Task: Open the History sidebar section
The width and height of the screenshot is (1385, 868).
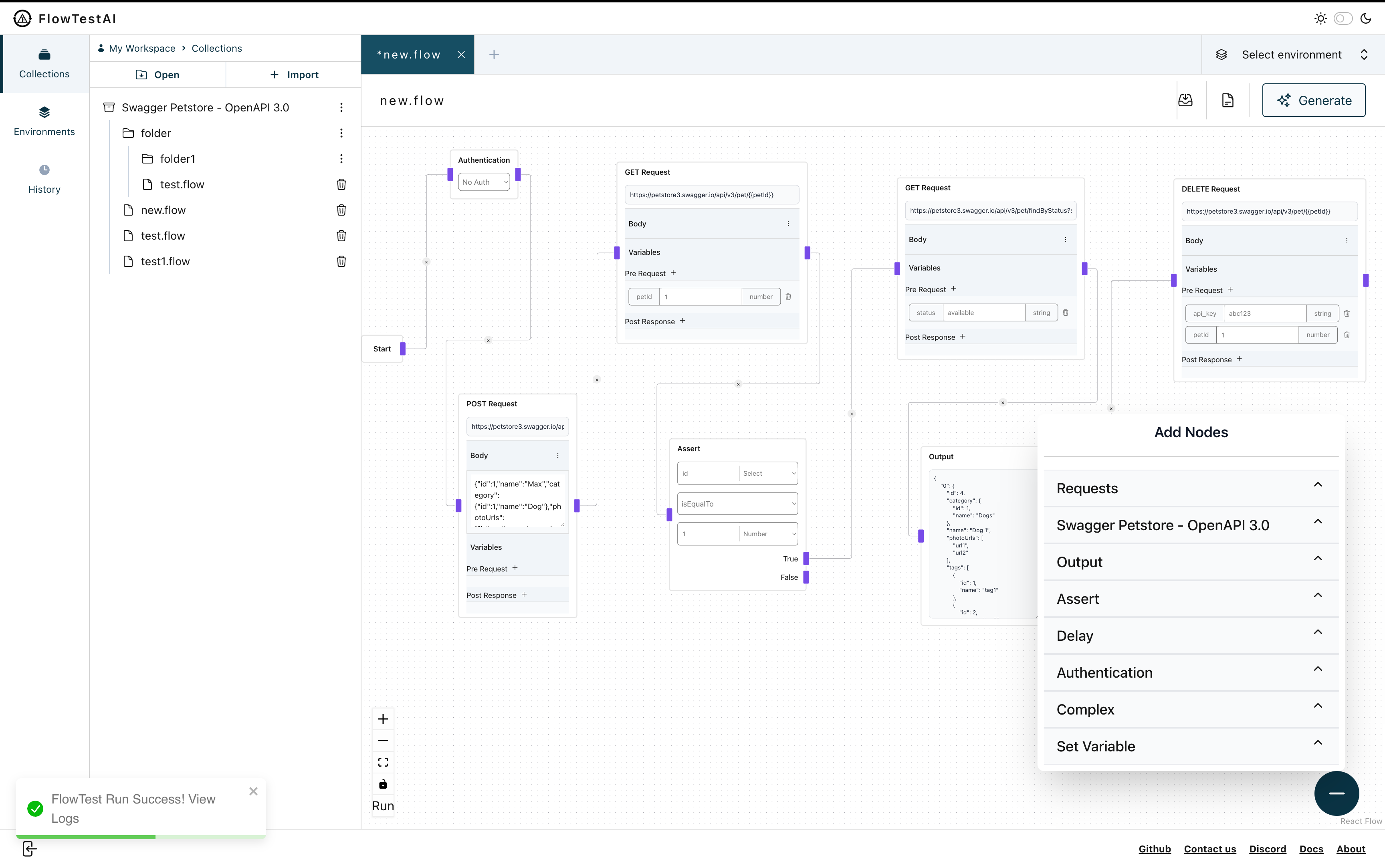Action: tap(44, 179)
